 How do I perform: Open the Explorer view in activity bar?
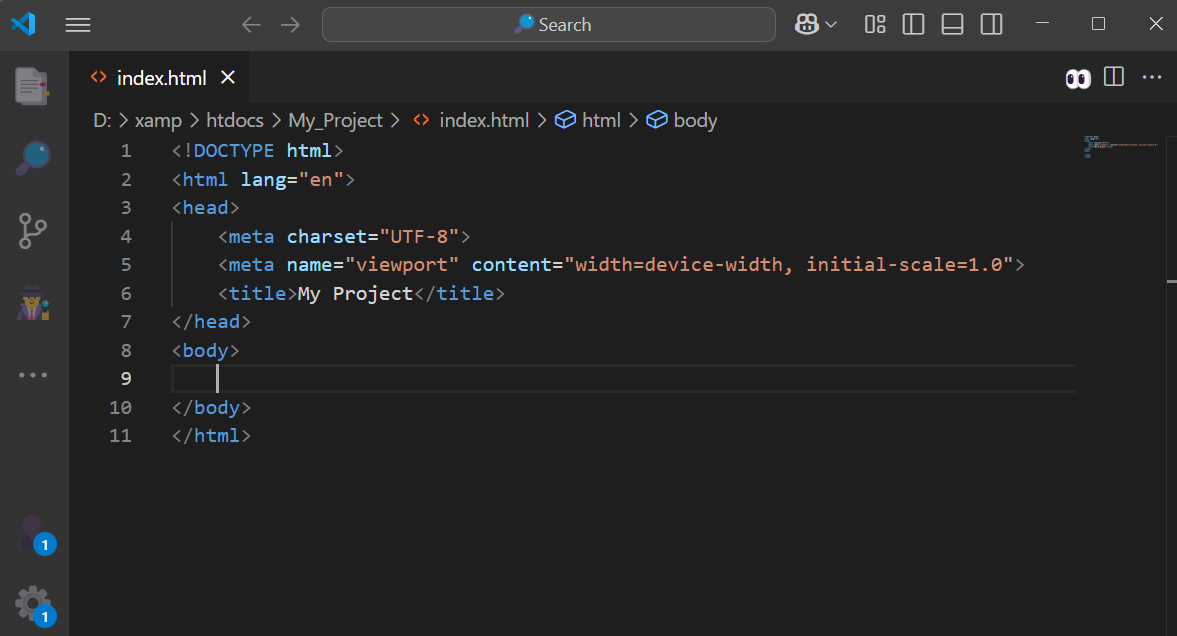coord(33,86)
